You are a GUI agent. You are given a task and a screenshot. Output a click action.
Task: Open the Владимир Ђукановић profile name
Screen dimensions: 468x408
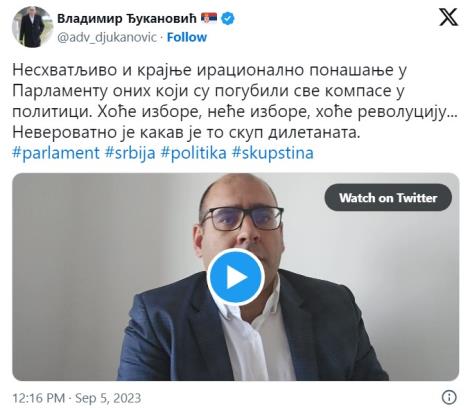tap(127, 18)
